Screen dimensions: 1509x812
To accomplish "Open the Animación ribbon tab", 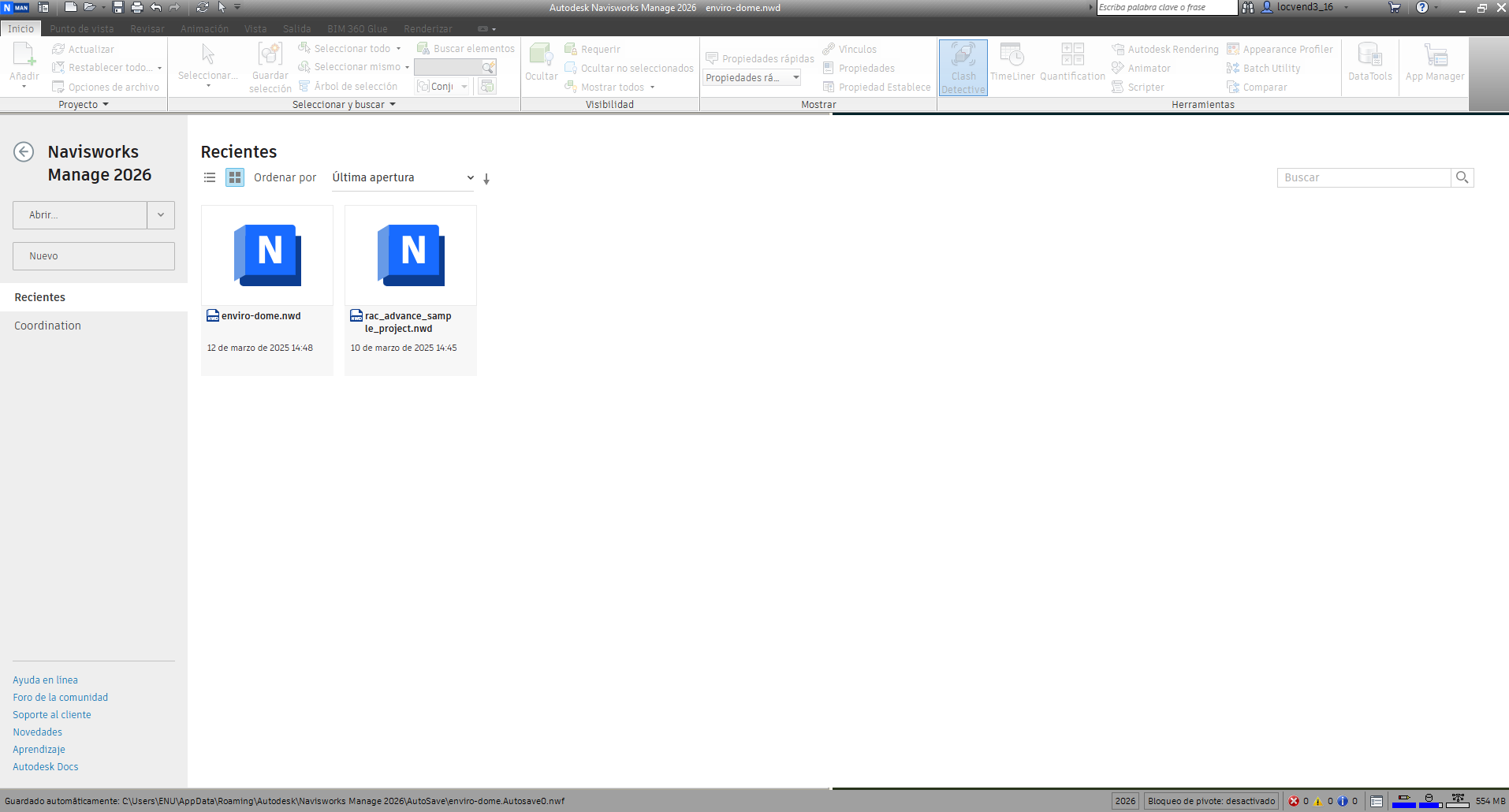I will click(204, 28).
